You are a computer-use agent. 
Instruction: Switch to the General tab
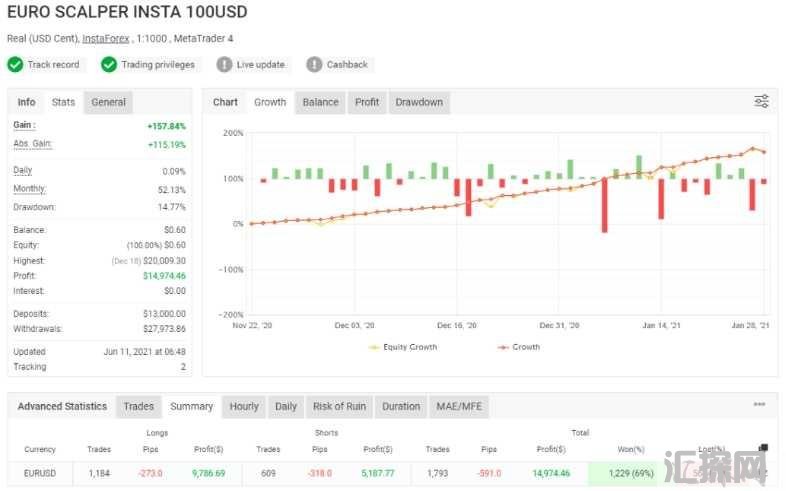pyautogui.click(x=108, y=102)
